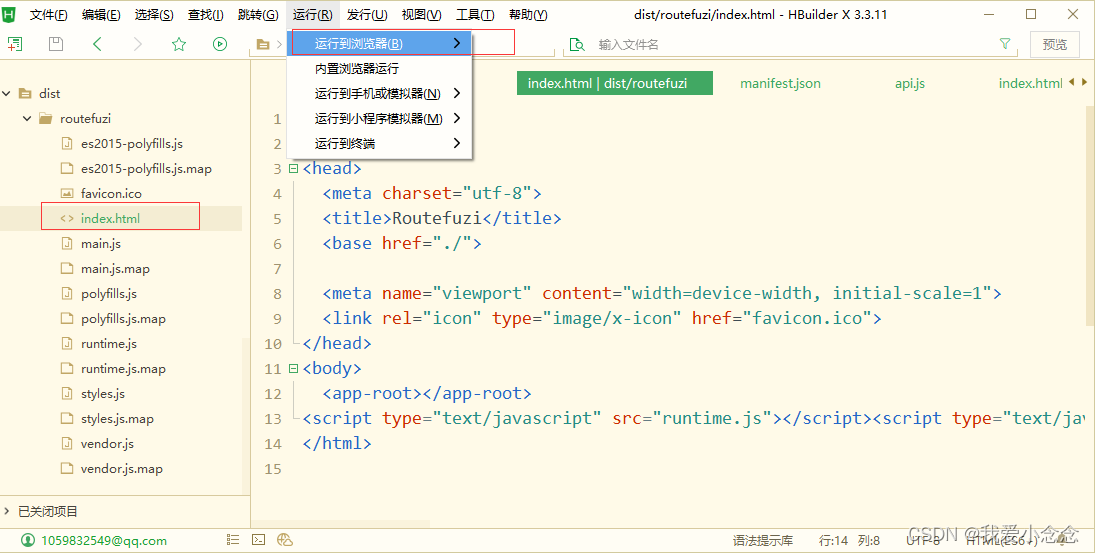The image size is (1095, 553).
Task: Click 语法提示库 in status bar
Action: click(763, 540)
